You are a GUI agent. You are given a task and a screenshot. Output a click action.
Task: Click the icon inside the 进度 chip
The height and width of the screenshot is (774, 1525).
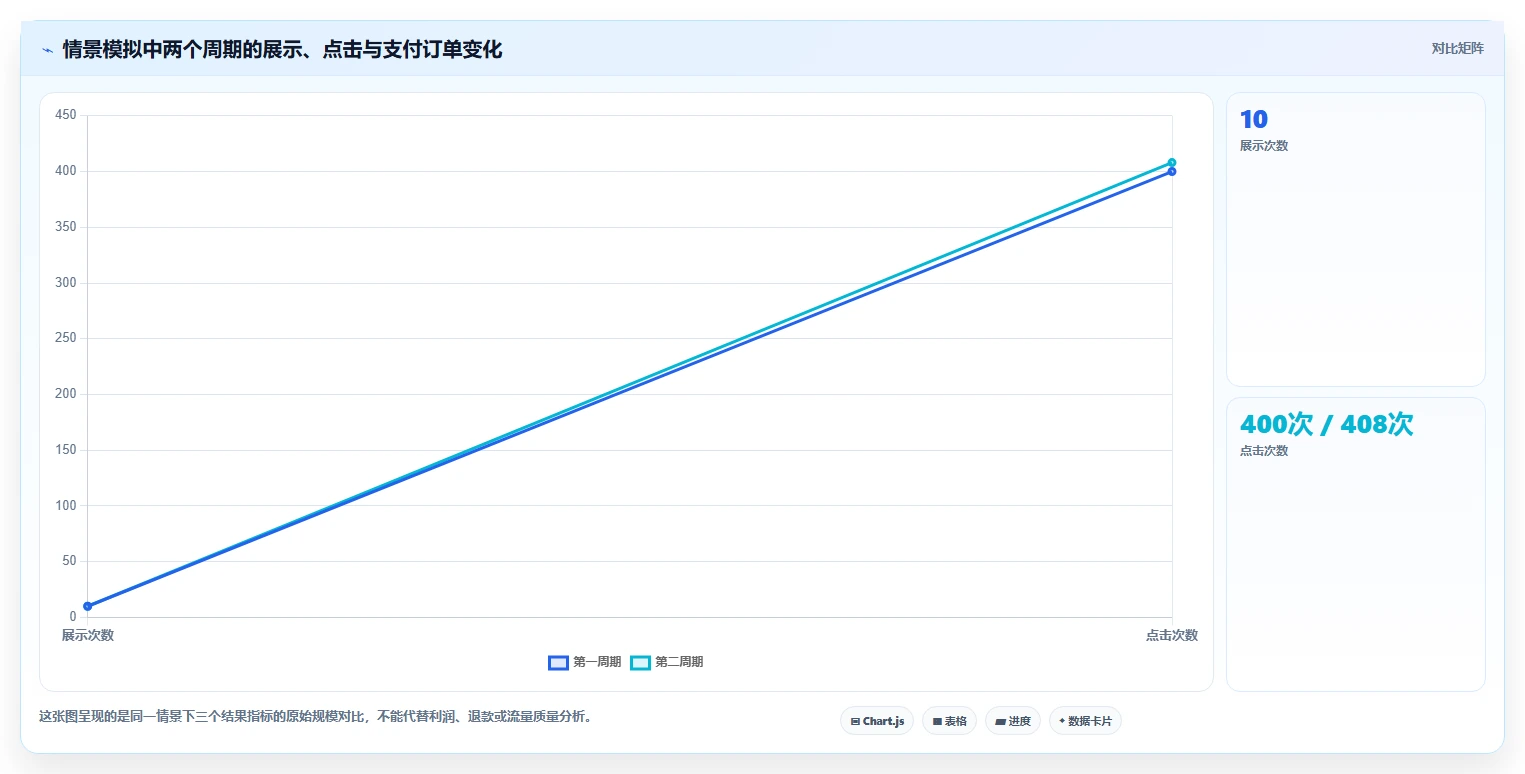click(x=1001, y=721)
